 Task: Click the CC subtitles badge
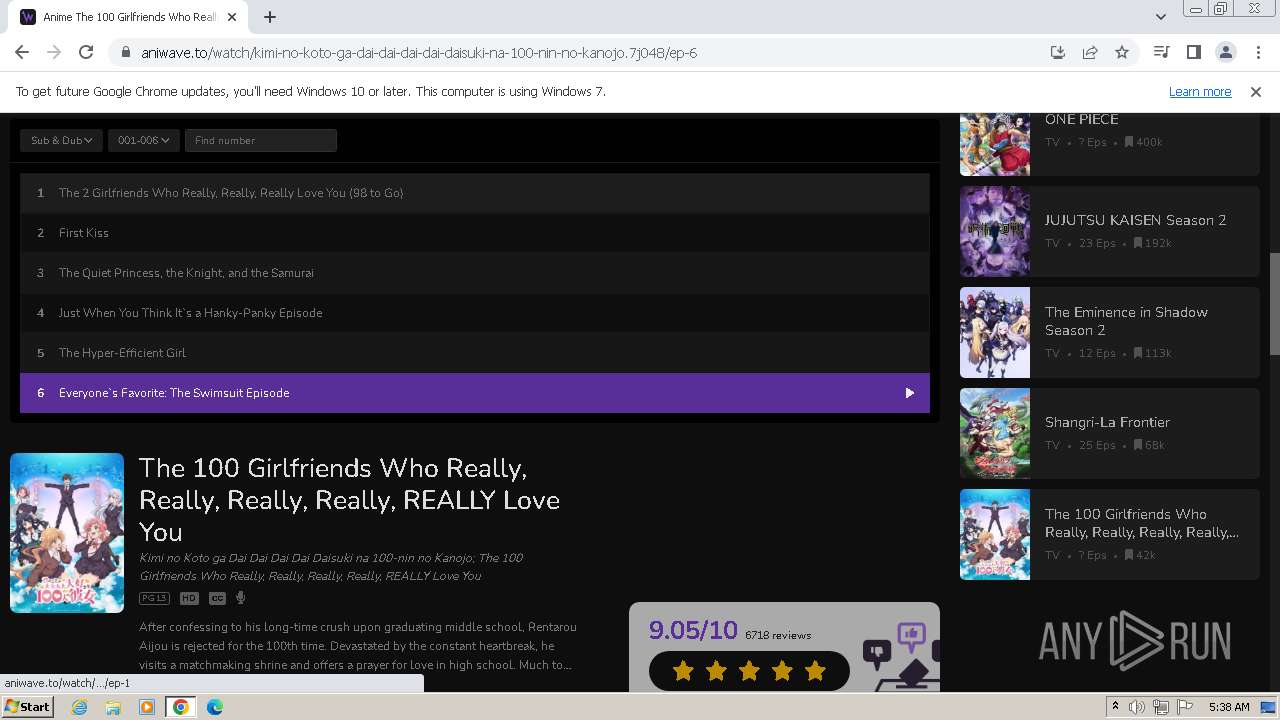click(x=217, y=598)
